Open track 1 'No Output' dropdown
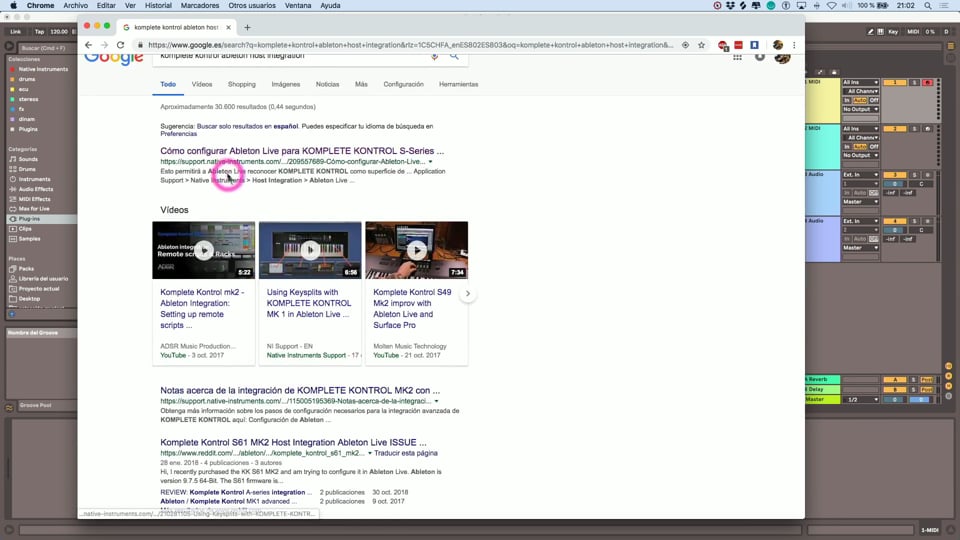This screenshot has height=540, width=960. click(x=861, y=109)
